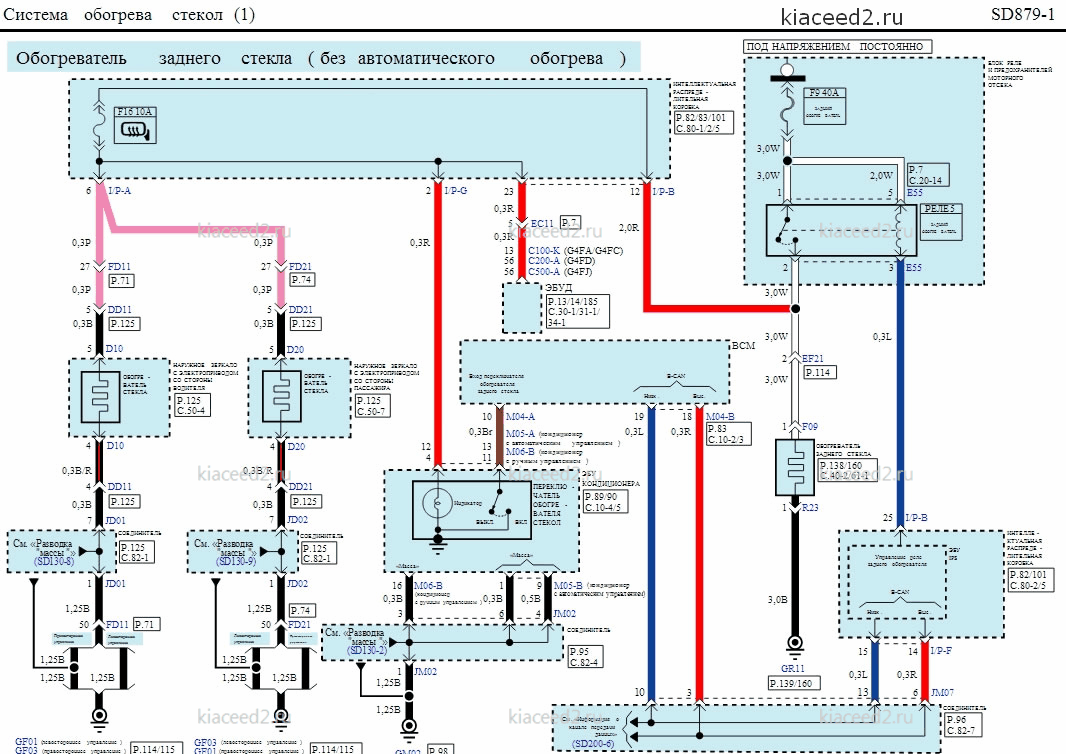The image size is (1066, 754).
Task: Click the rear defrost icon under F16 10A
Action: pyautogui.click(x=135, y=130)
